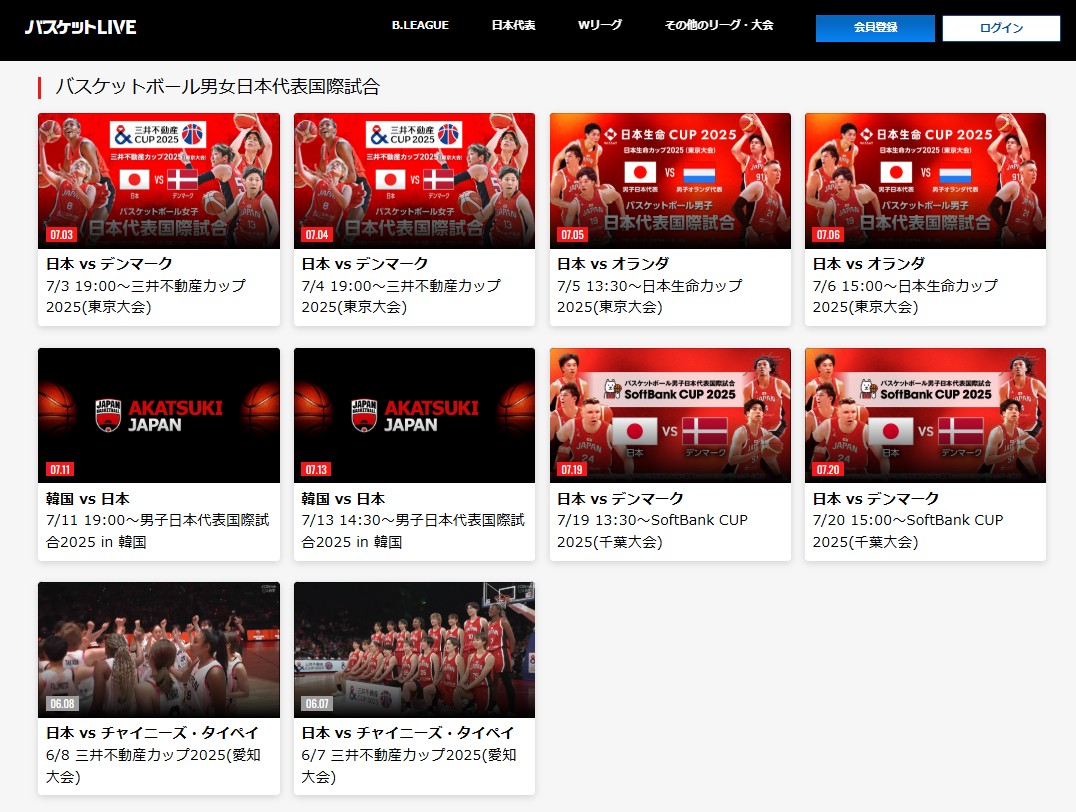Click 日本 vs デンマーク title for 7/4
Image resolution: width=1076 pixels, height=812 pixels.
point(365,264)
